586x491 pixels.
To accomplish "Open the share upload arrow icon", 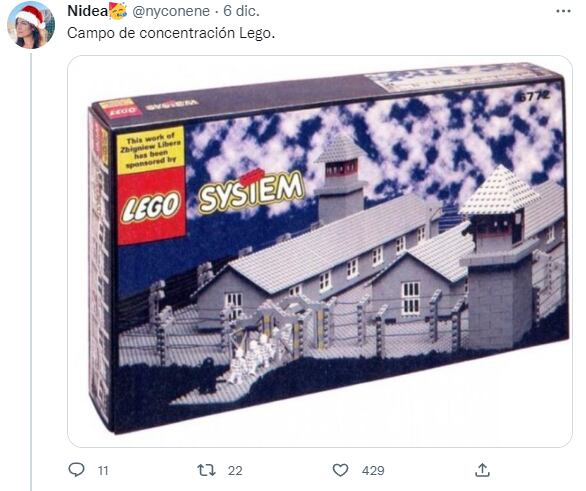I will point(482,470).
